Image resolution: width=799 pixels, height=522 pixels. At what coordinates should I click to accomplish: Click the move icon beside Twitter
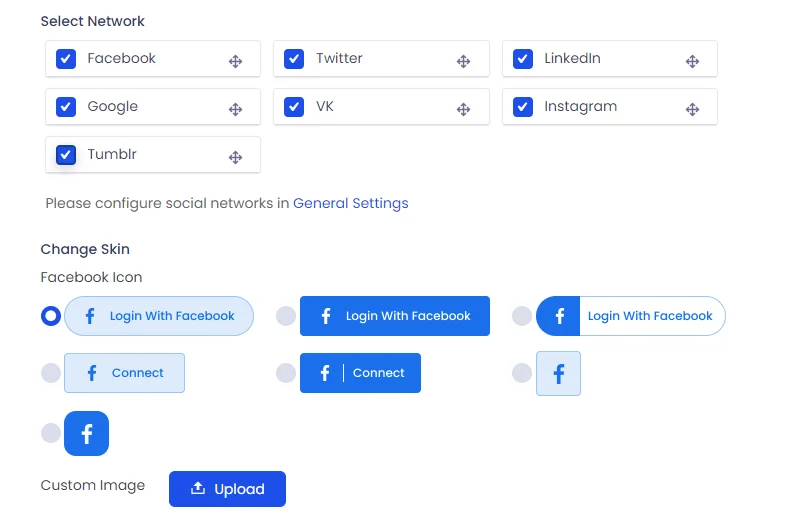click(464, 61)
